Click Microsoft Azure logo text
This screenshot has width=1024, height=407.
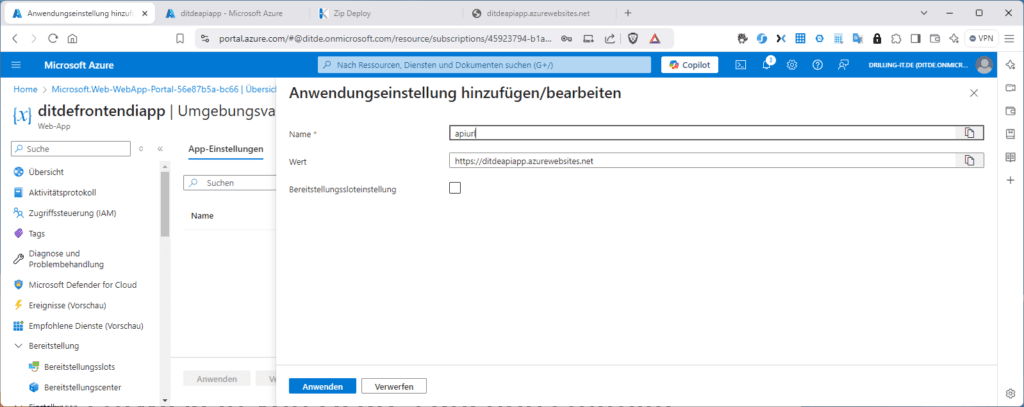[79, 65]
